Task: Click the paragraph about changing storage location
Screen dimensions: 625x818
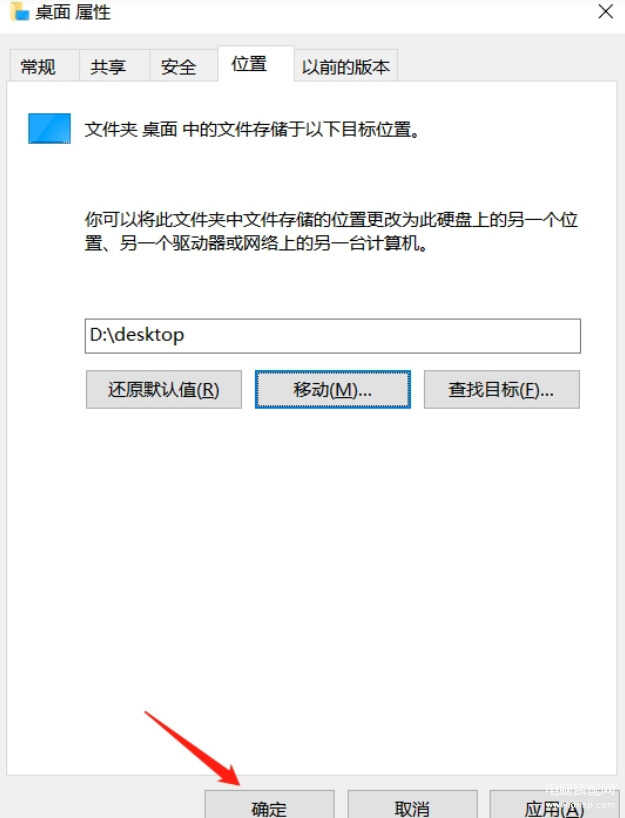Action: 331,231
